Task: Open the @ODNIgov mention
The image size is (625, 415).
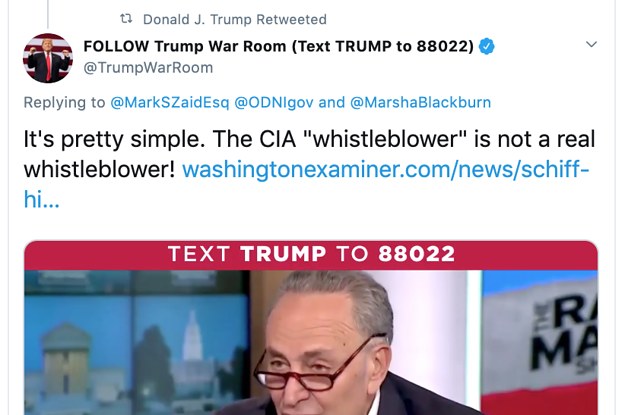Action: coord(274,102)
